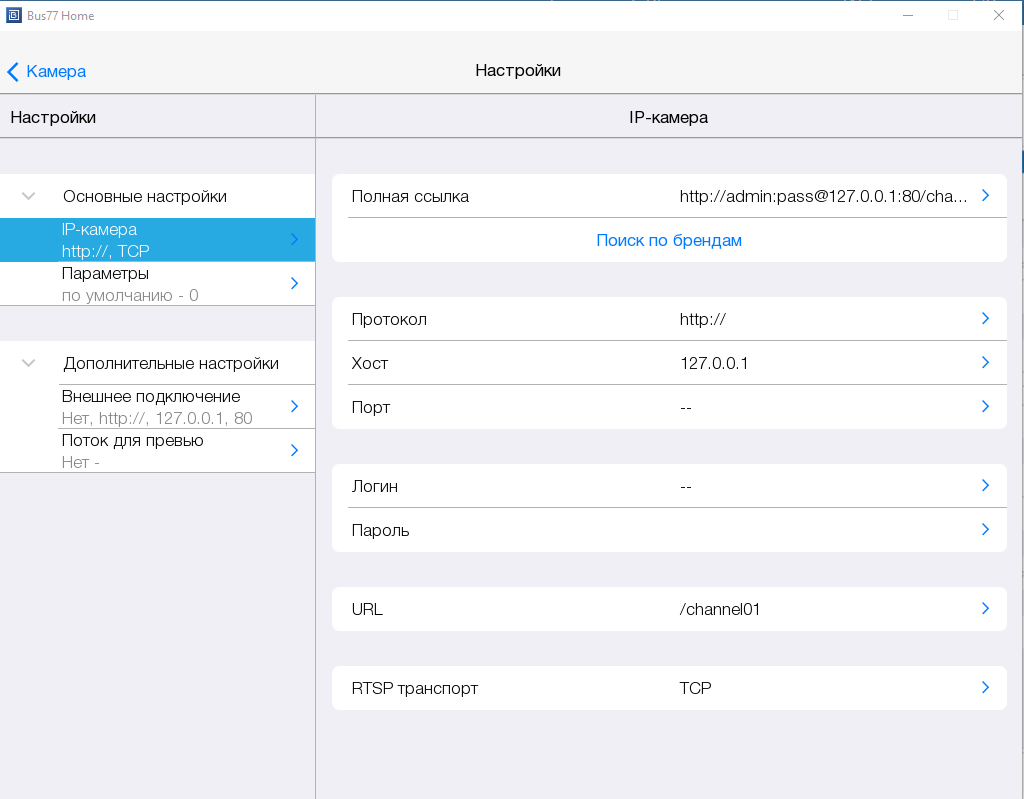The height and width of the screenshot is (799, 1024).
Task: Open RTSP транспорт TCP selection
Action: coord(668,688)
